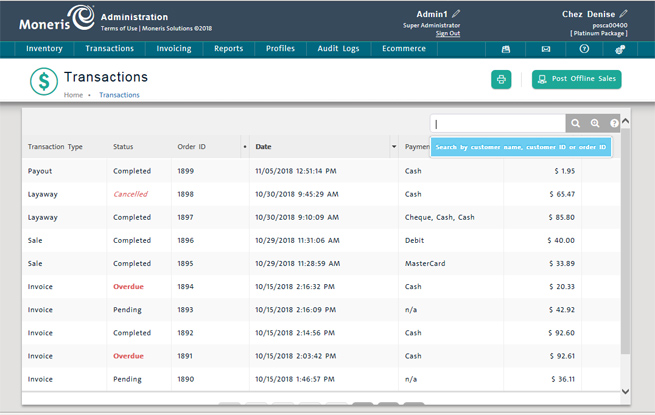Open the Reports menu

pos(228,49)
